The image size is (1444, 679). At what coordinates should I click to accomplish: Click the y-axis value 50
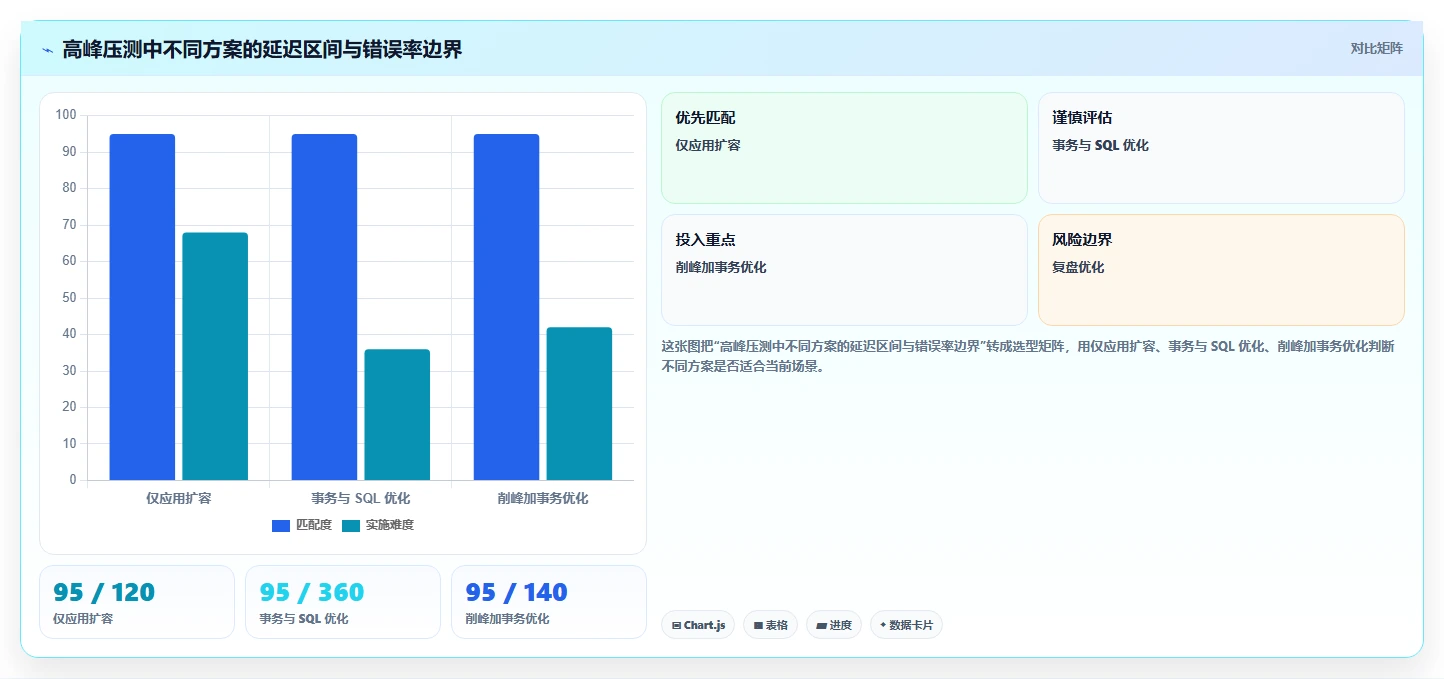pos(69,298)
